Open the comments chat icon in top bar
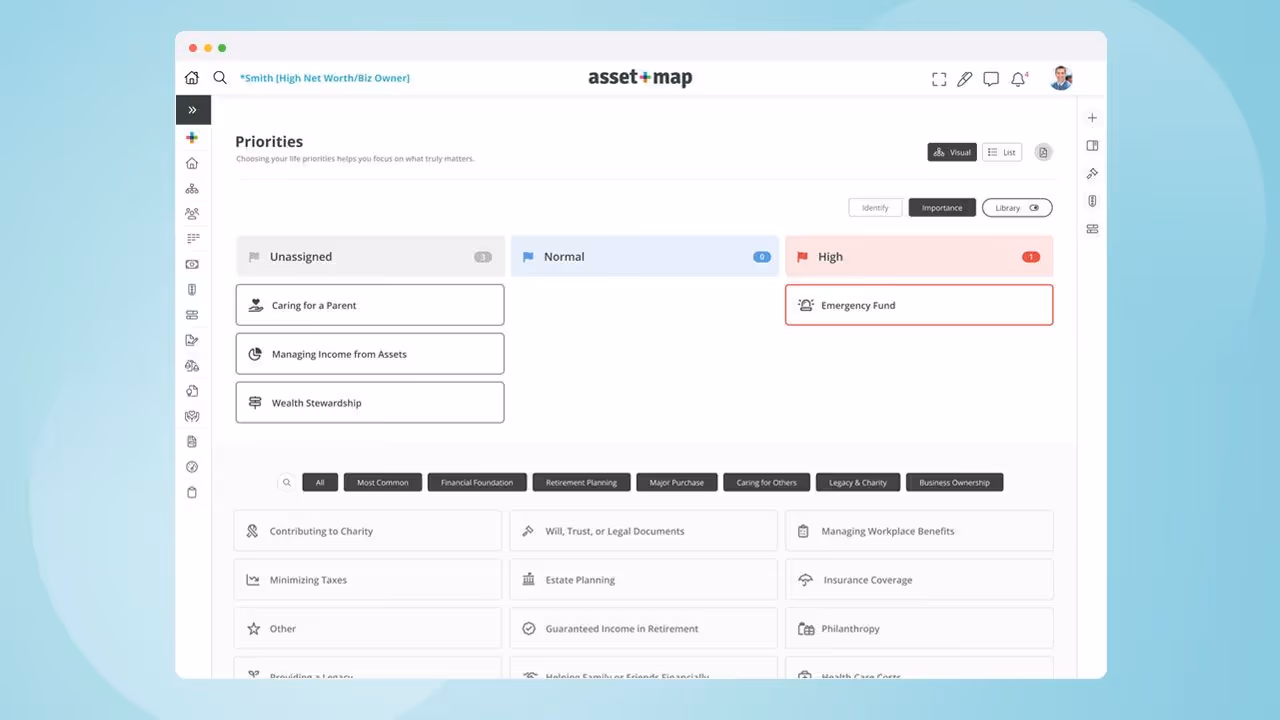Viewport: 1280px width, 720px height. pos(991,78)
